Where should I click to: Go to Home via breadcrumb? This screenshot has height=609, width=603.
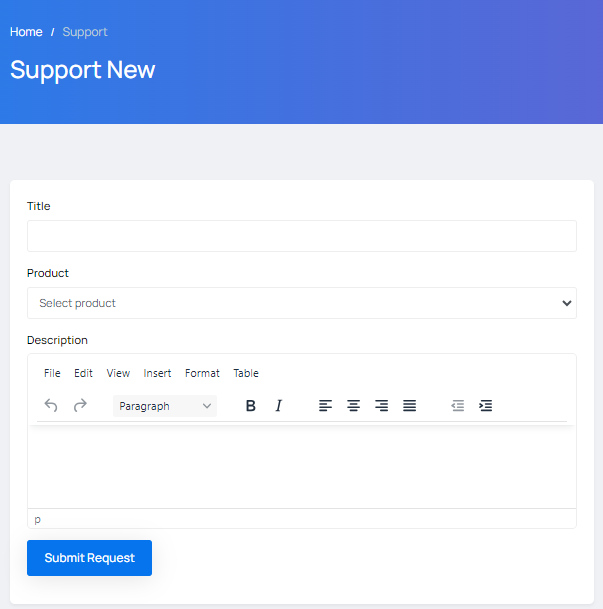[x=26, y=32]
